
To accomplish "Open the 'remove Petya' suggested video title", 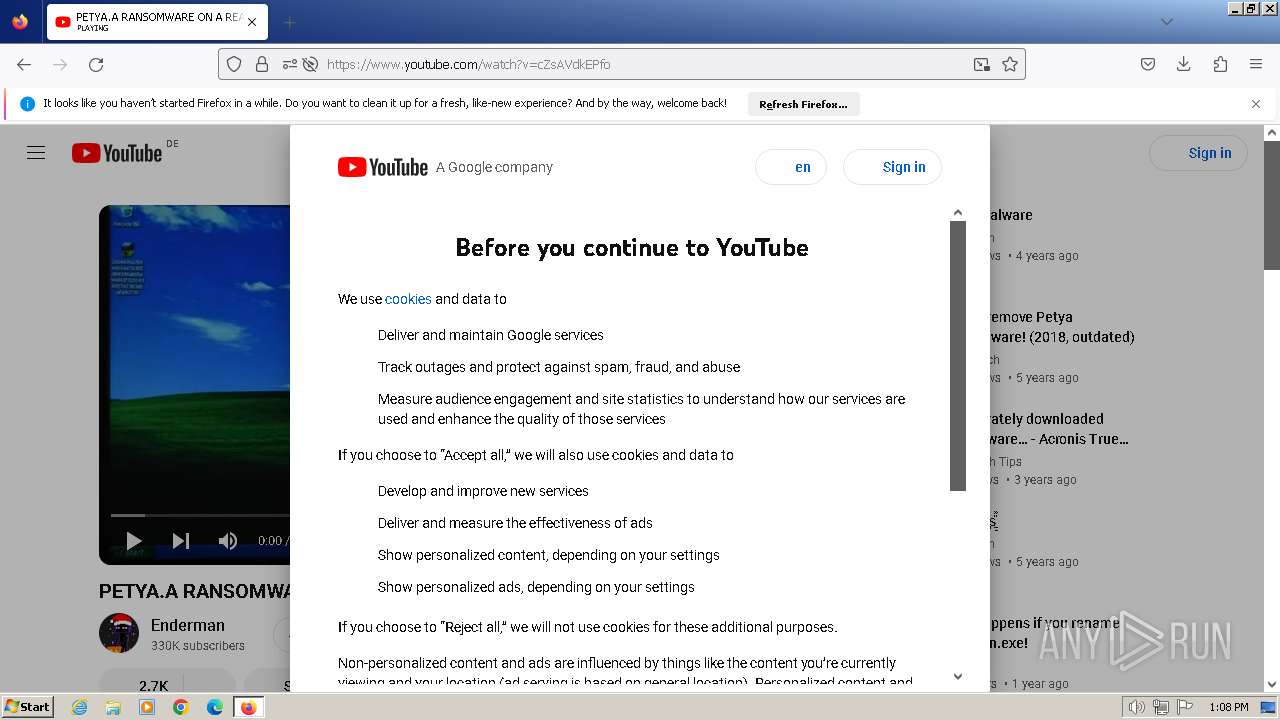I will point(1062,327).
